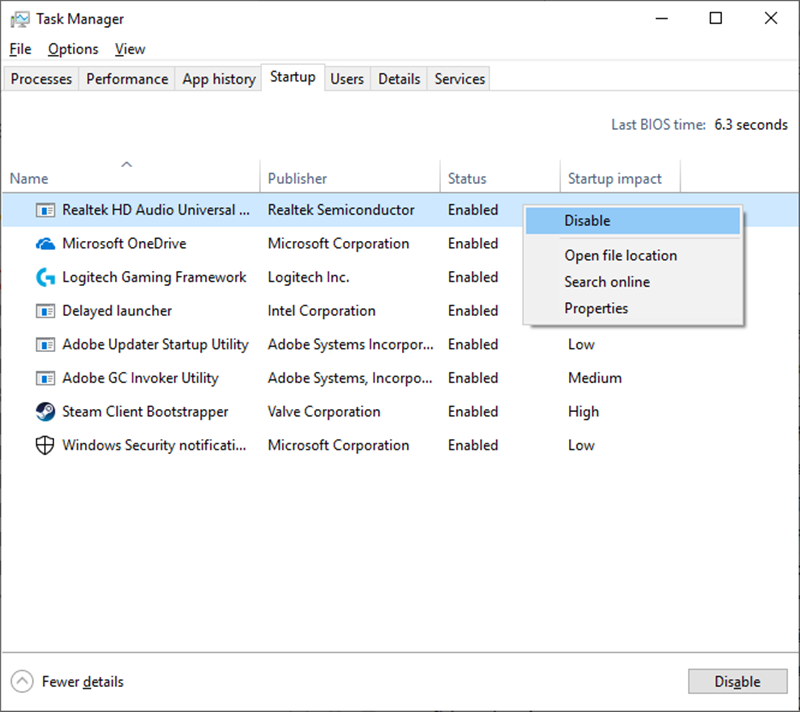Image resolution: width=800 pixels, height=712 pixels.
Task: Click the High impact value for Steam
Action: pos(583,412)
